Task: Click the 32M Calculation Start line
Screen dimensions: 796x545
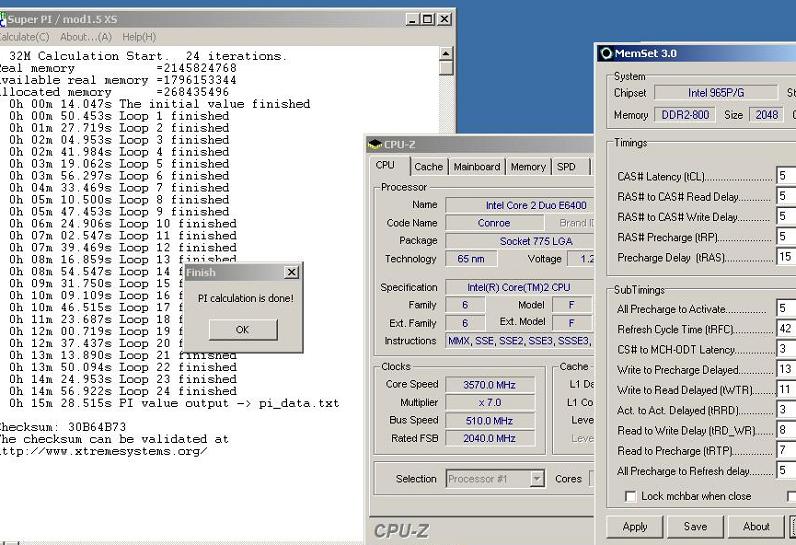Action: click(148, 56)
